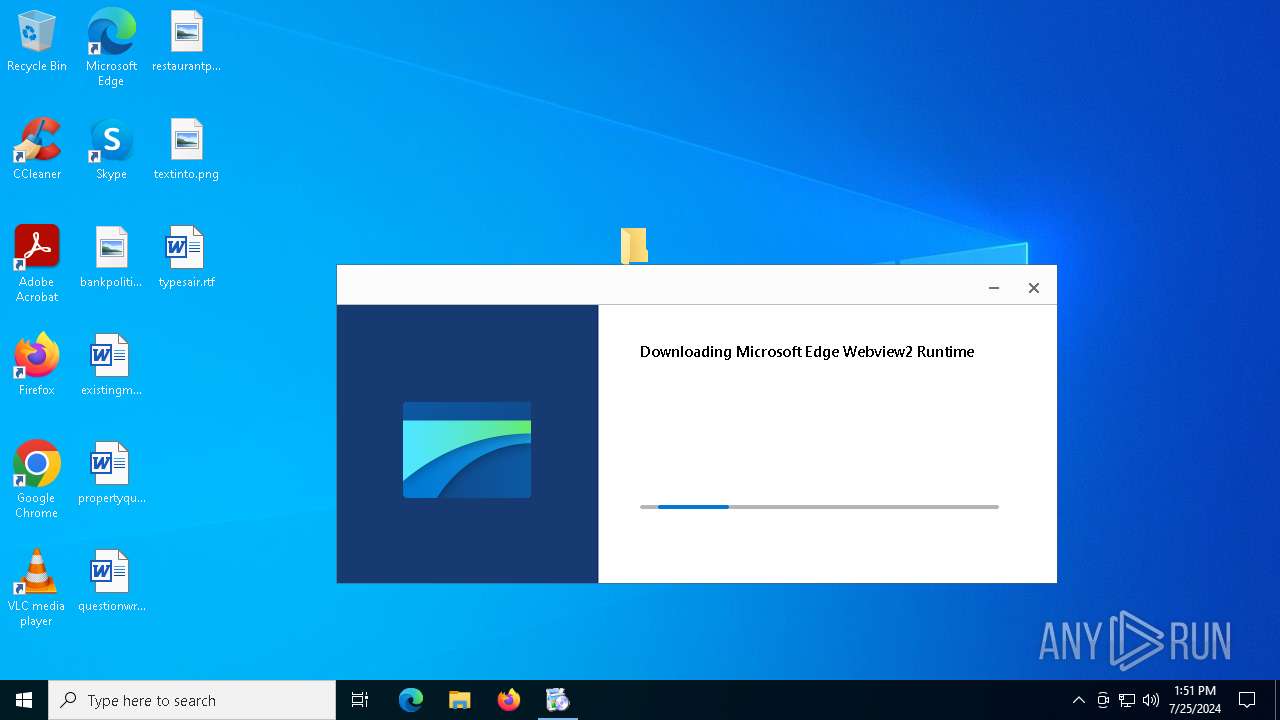The height and width of the screenshot is (720, 1280).
Task: Click the Windows Start button
Action: tap(24, 700)
